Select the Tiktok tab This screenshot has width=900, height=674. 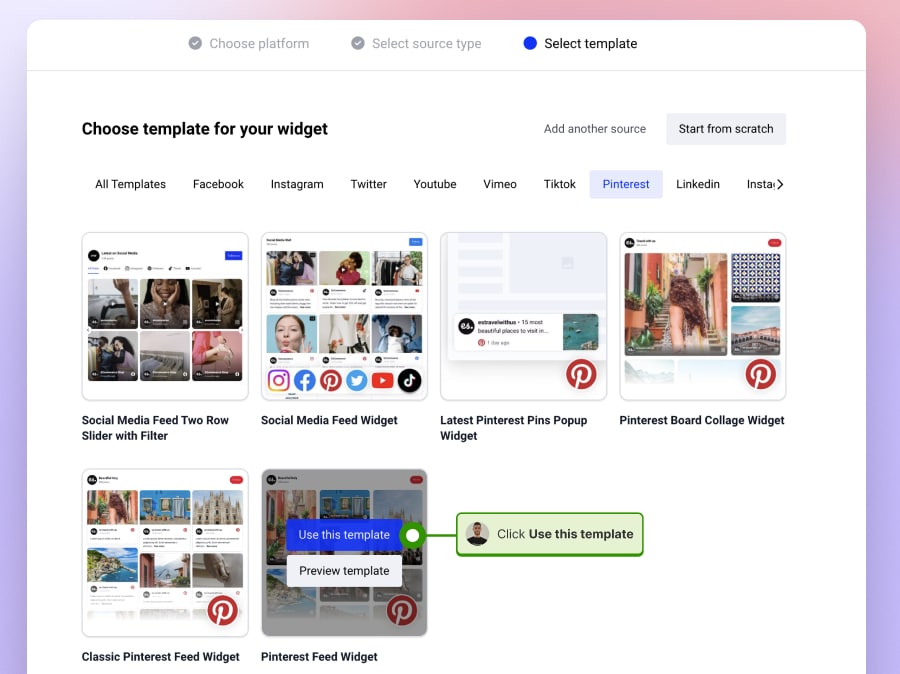coord(559,184)
